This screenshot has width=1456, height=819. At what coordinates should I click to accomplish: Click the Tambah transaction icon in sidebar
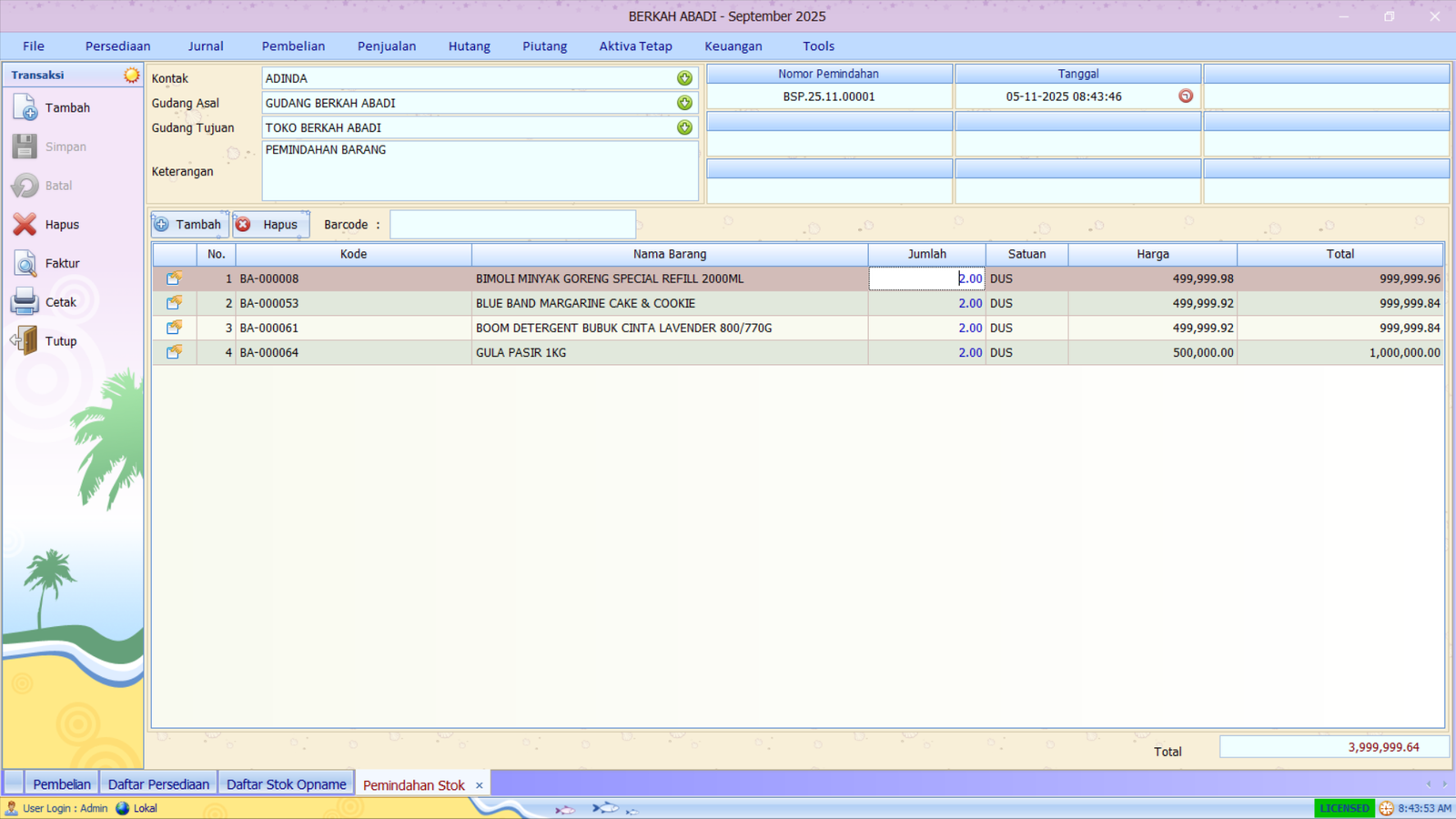click(25, 108)
